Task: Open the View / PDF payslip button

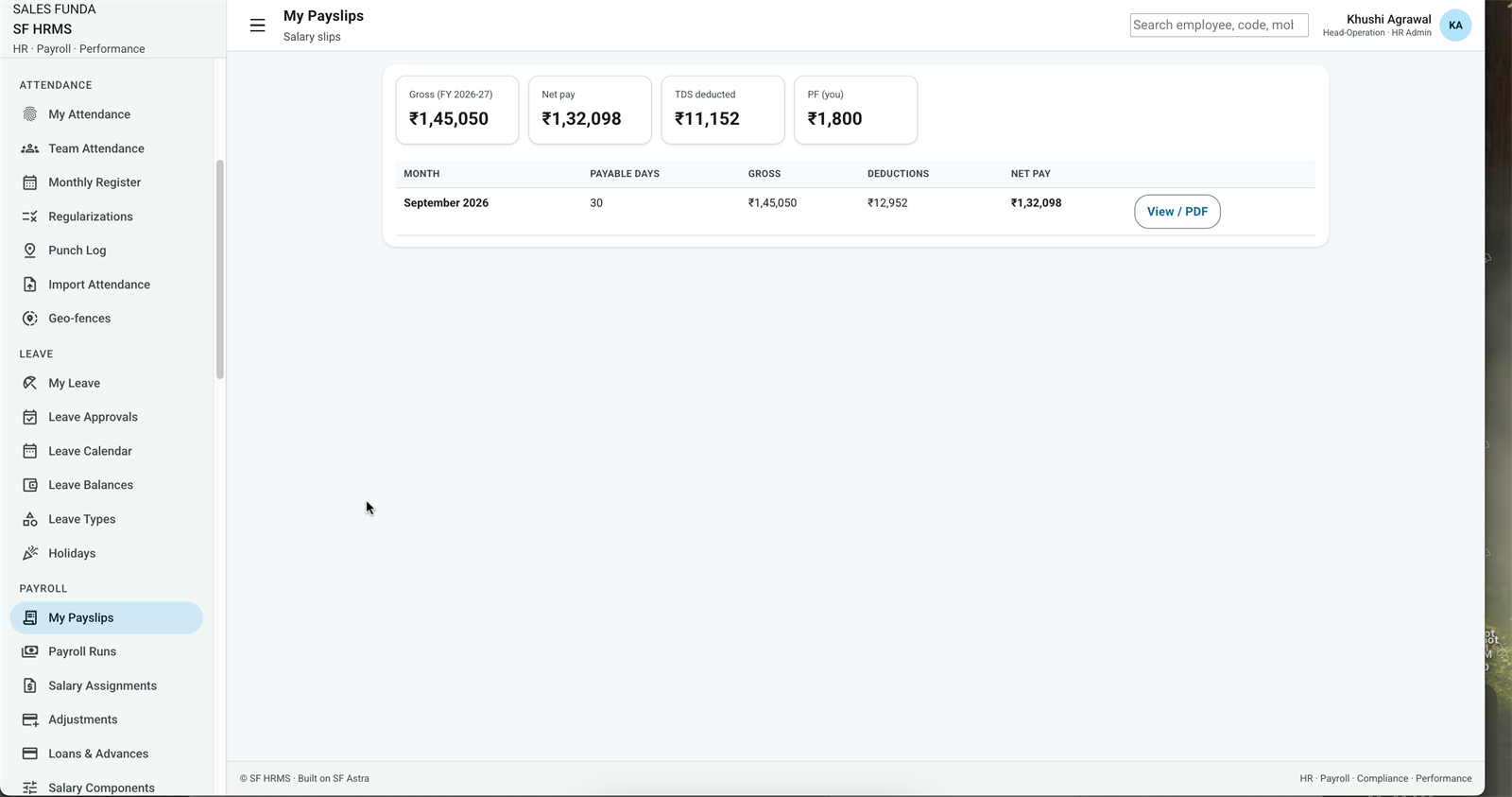Action: pyautogui.click(x=1177, y=212)
